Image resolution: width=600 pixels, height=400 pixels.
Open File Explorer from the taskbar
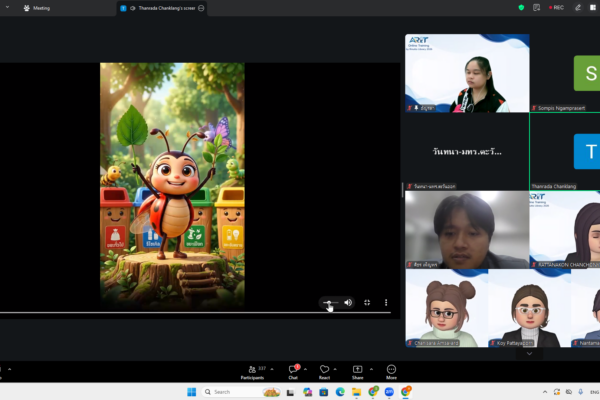pyautogui.click(x=357, y=392)
